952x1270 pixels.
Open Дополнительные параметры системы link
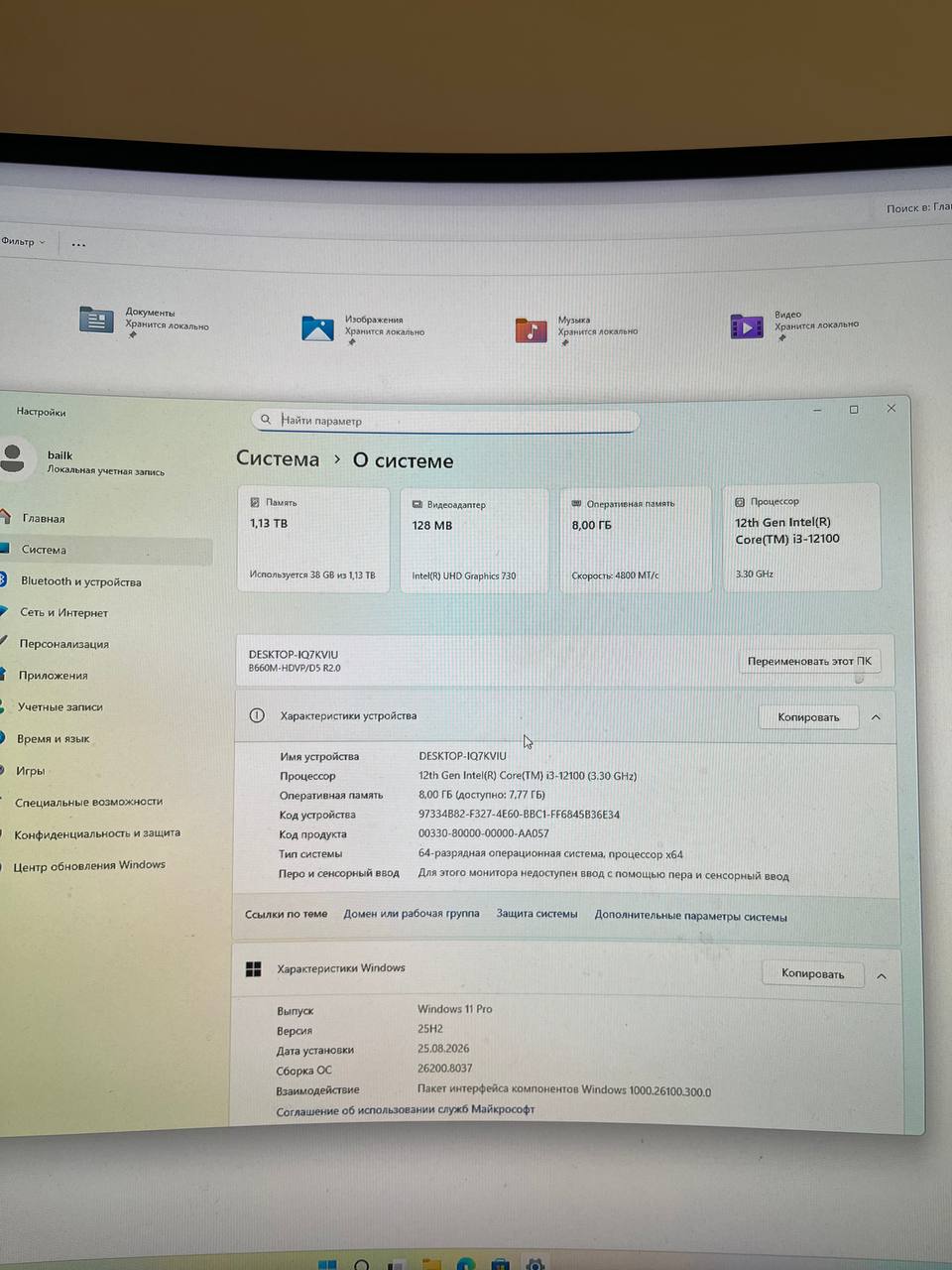point(691,917)
